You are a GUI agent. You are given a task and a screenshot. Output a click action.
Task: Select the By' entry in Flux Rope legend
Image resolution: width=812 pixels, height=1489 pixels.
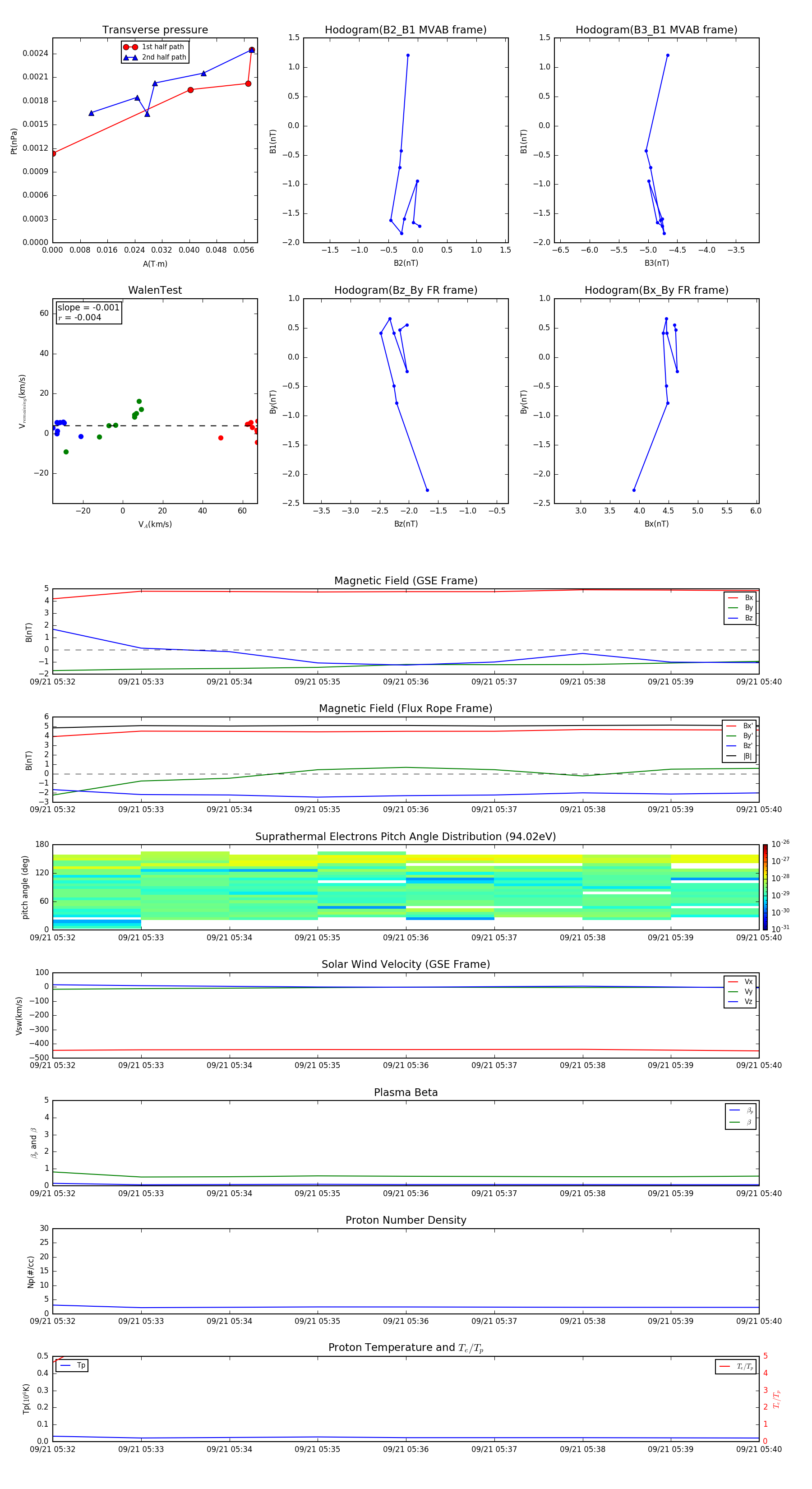[739, 736]
